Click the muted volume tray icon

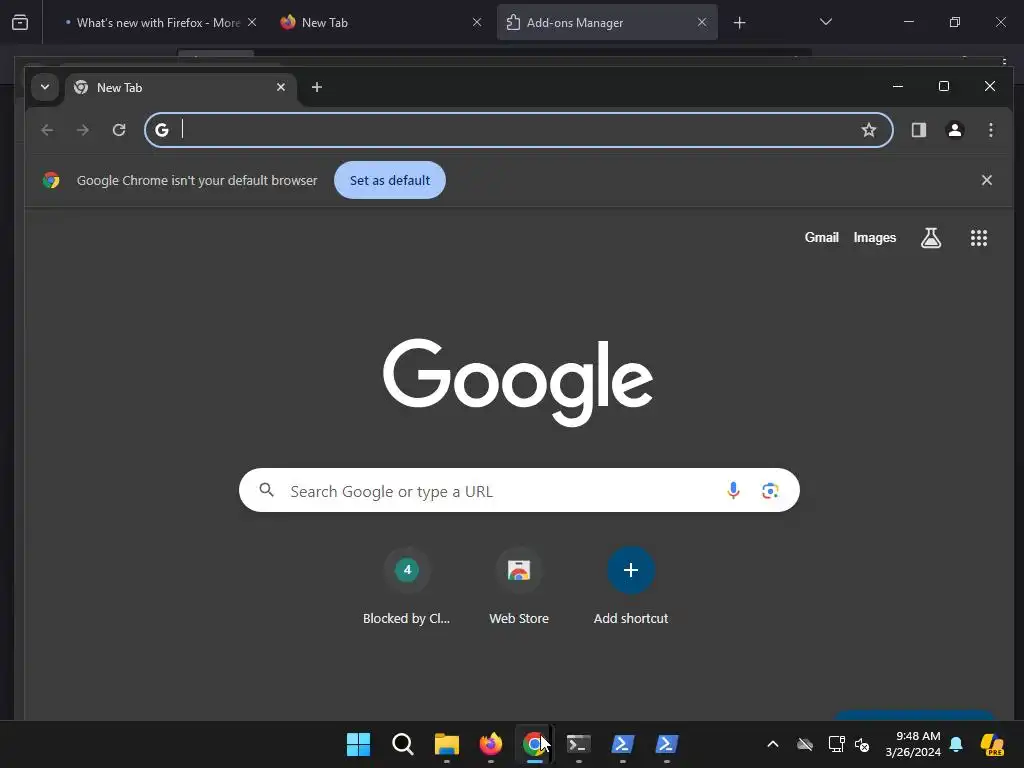862,744
